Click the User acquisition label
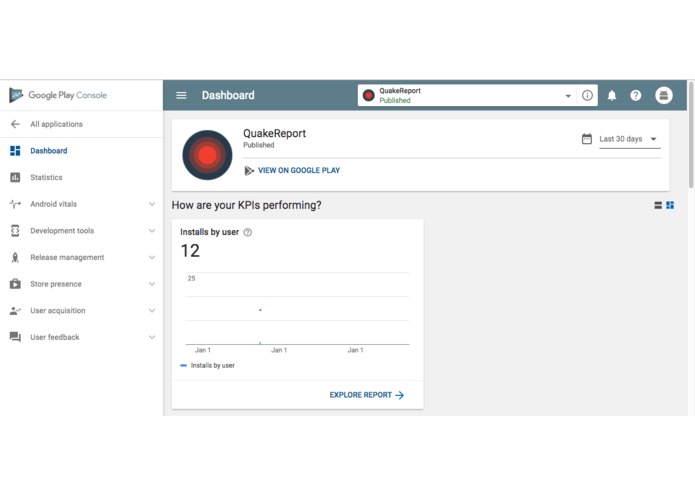 point(58,311)
